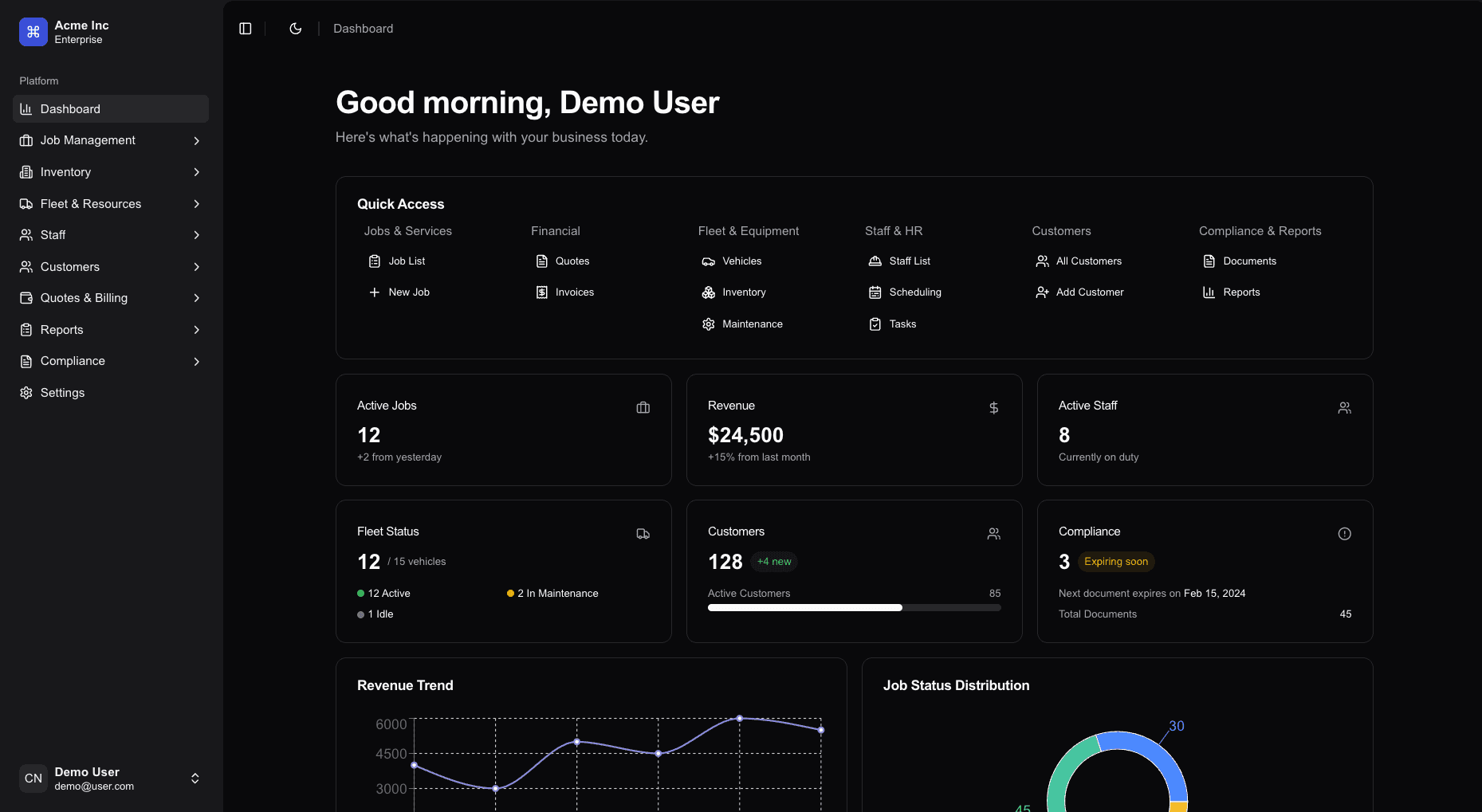This screenshot has height=812, width=1482.
Task: Click the Revenue dollar sign icon
Action: [994, 408]
